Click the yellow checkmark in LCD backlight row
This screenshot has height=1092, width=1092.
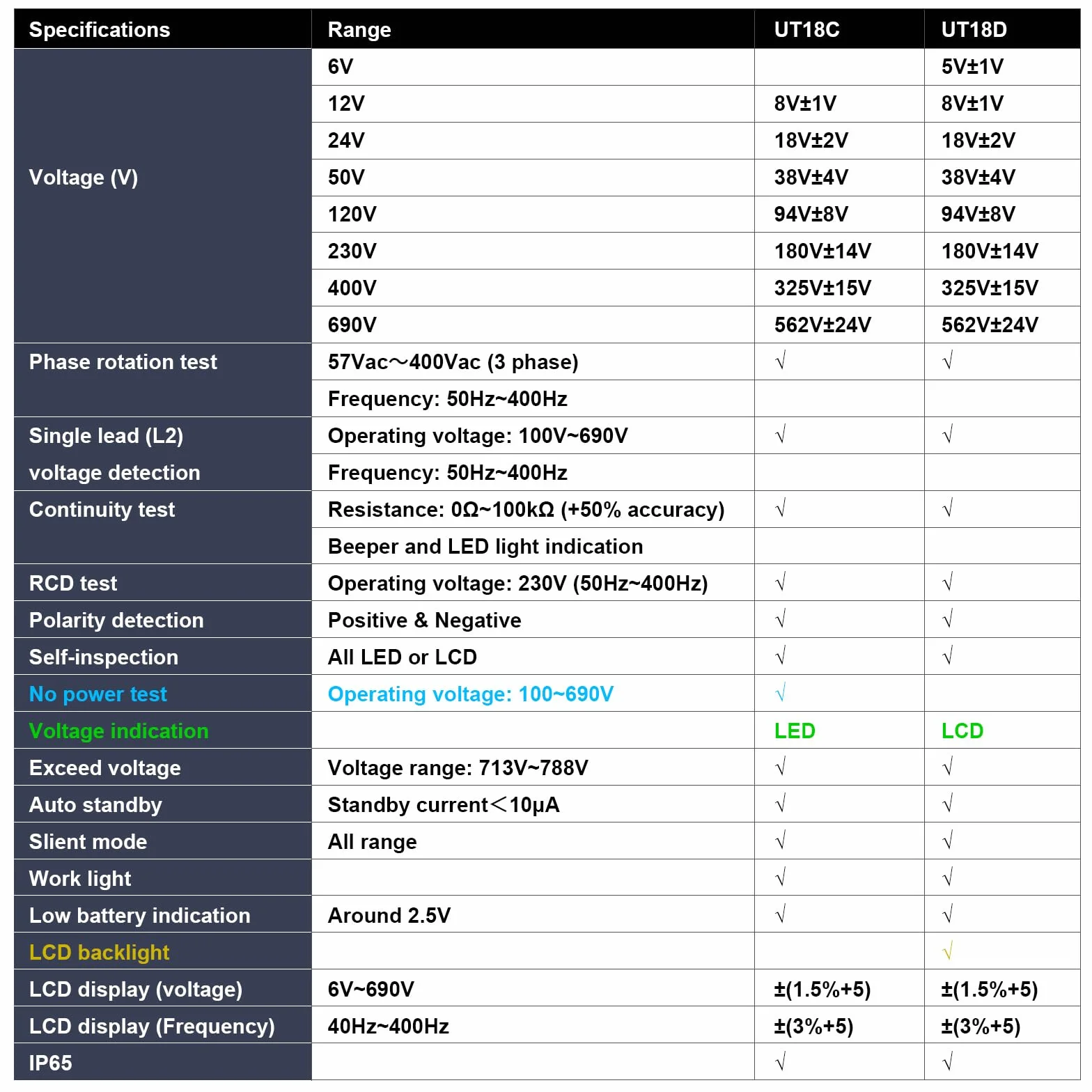click(x=948, y=952)
